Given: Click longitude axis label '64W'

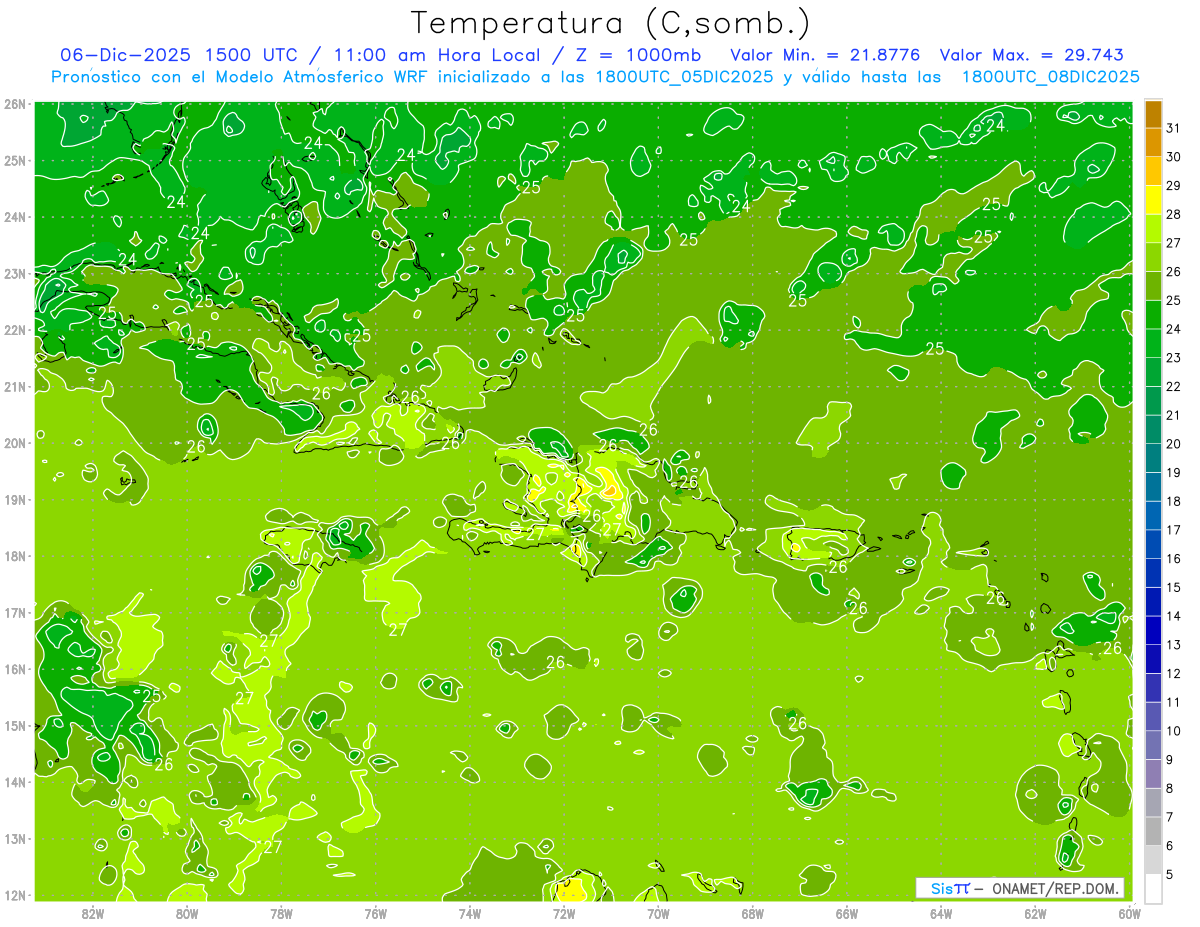Looking at the screenshot, I should click(x=941, y=913).
